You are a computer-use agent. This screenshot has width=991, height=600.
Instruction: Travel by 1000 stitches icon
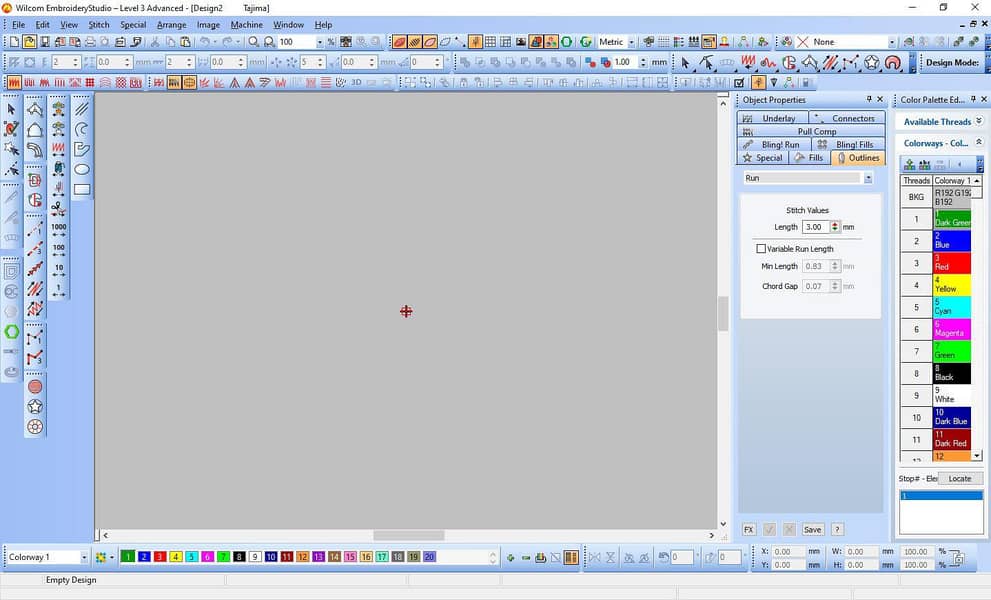(59, 231)
